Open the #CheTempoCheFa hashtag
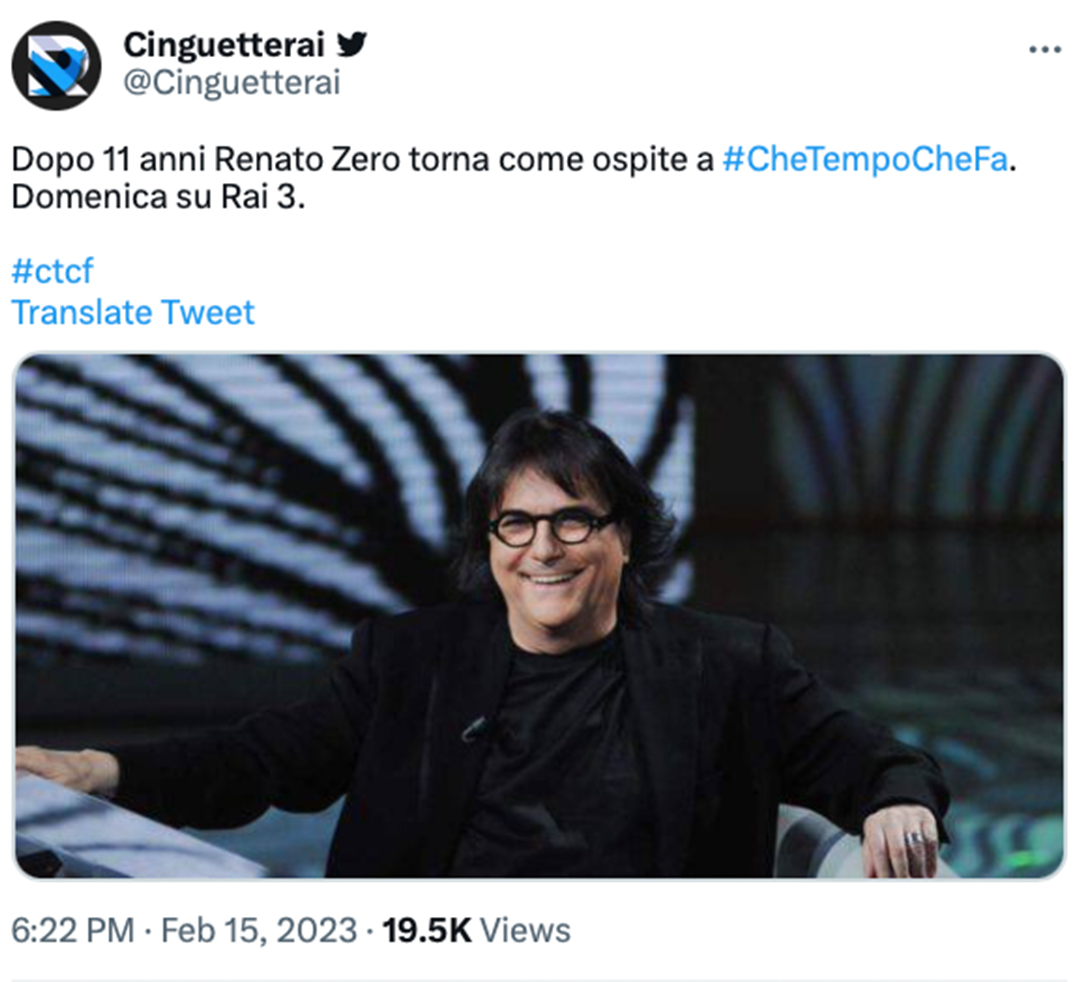The image size is (1080, 982). tap(864, 160)
